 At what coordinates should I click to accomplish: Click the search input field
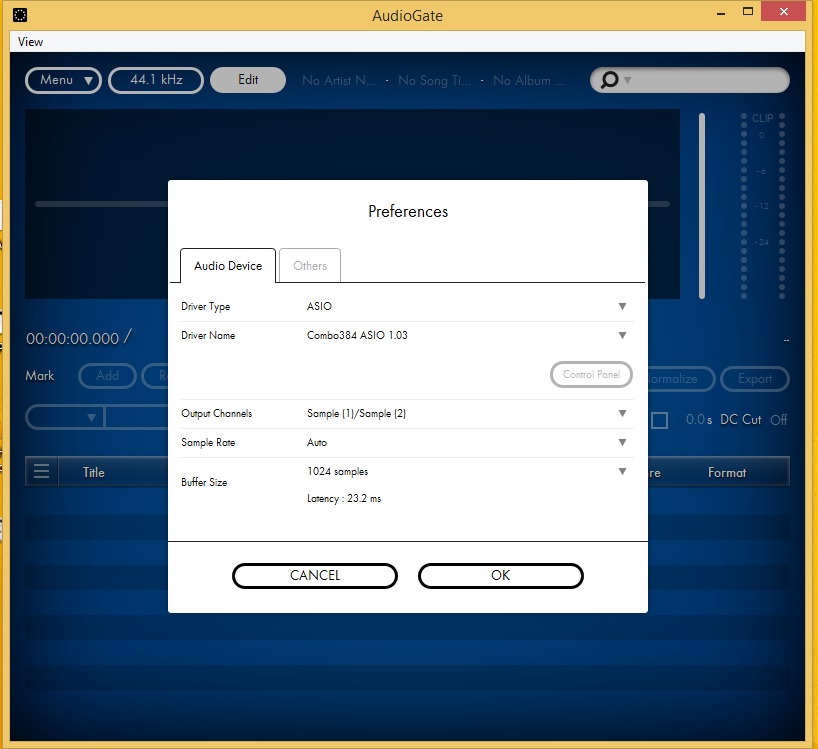(690, 80)
